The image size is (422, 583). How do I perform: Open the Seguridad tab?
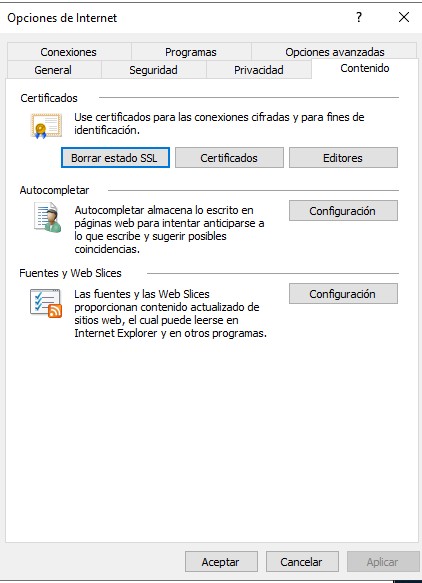point(153,70)
